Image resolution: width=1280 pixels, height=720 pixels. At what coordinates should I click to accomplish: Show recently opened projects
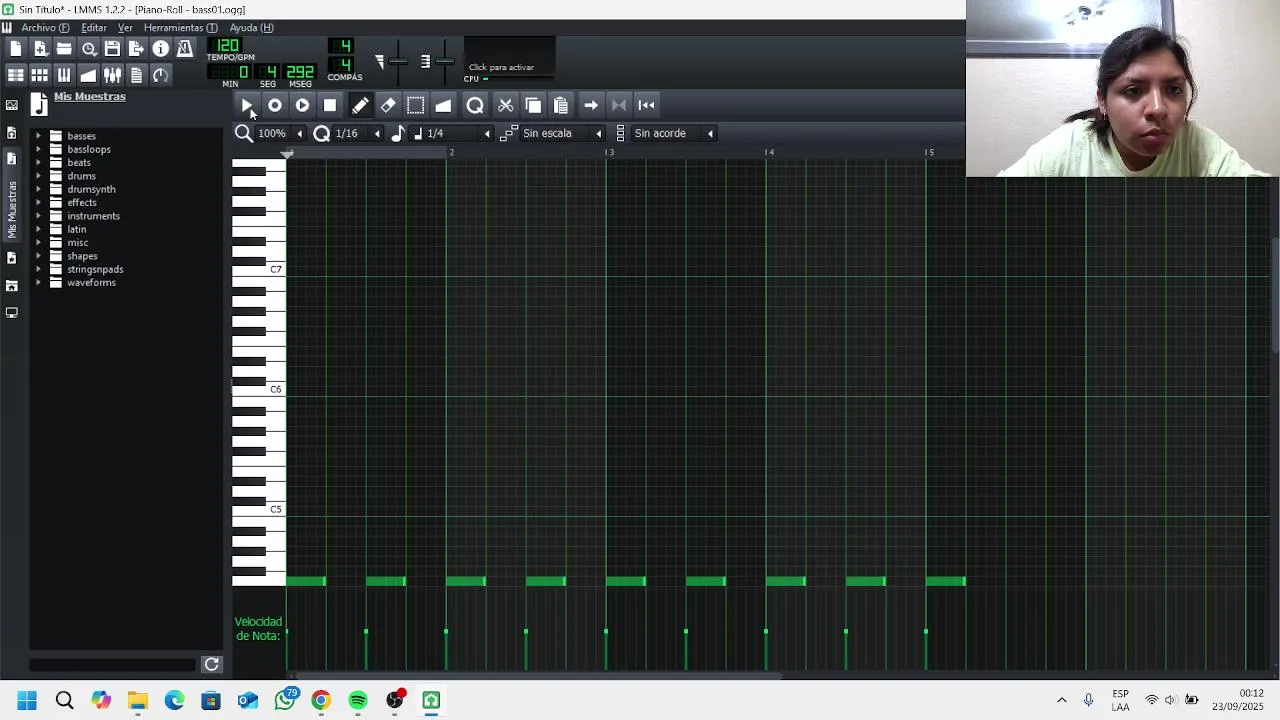coord(88,49)
